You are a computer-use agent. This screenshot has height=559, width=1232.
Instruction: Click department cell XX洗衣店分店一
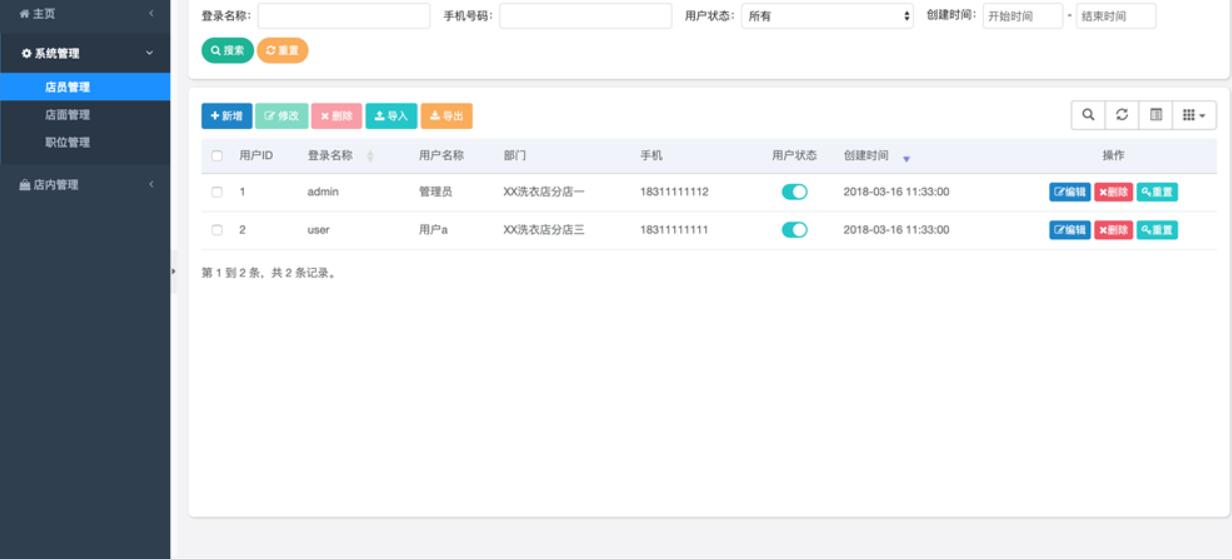[544, 192]
